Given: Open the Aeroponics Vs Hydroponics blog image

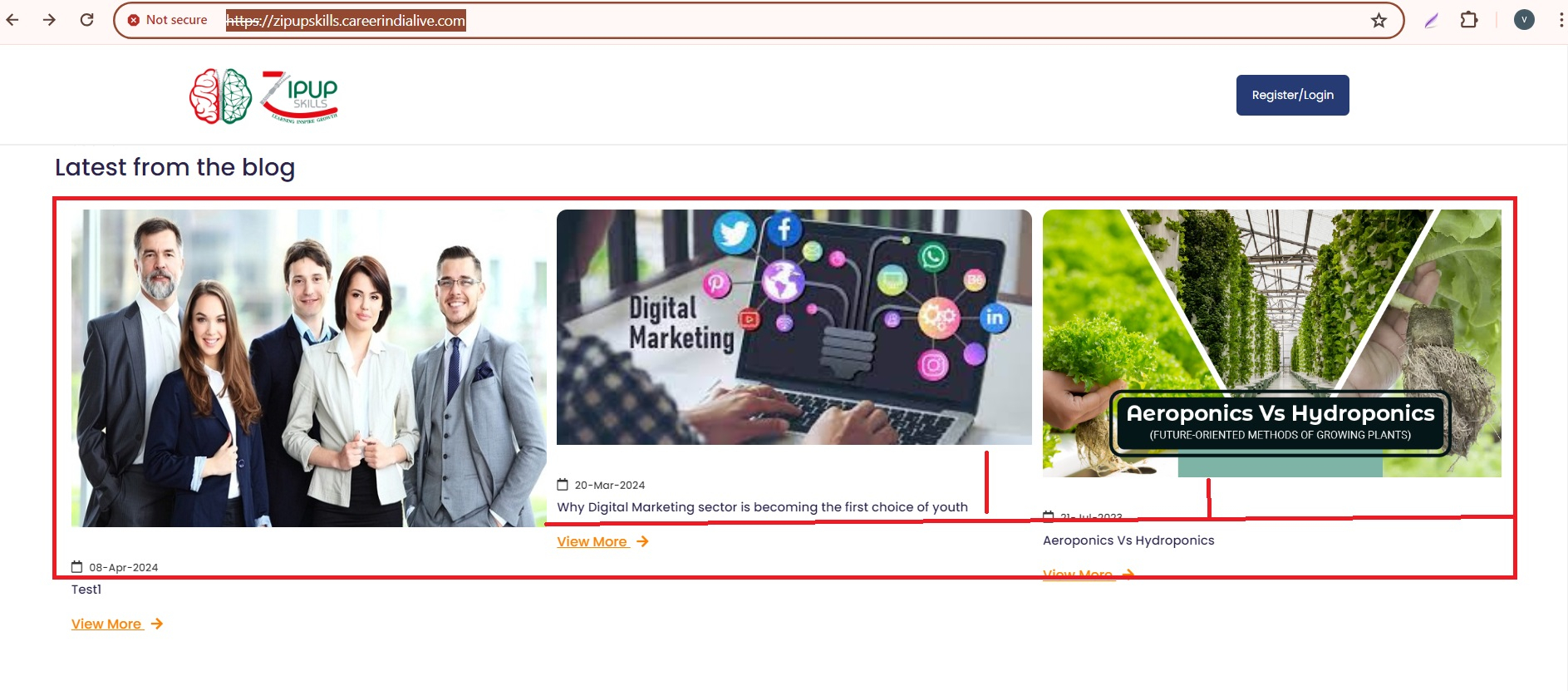Looking at the screenshot, I should click(x=1271, y=343).
